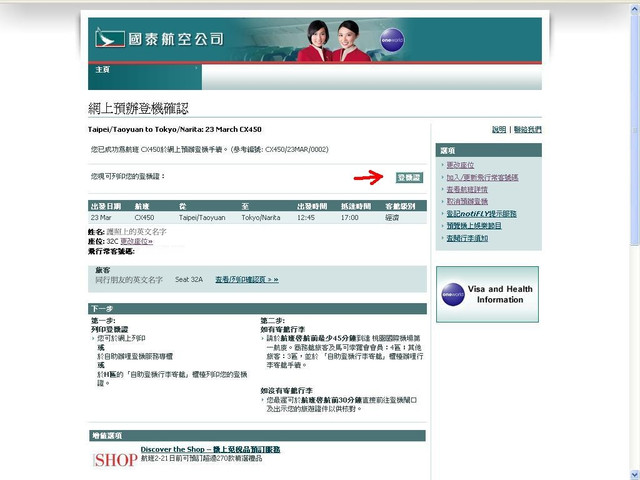
Task: Click the 23 Mar departure date cell
Action: pyautogui.click(x=101, y=218)
